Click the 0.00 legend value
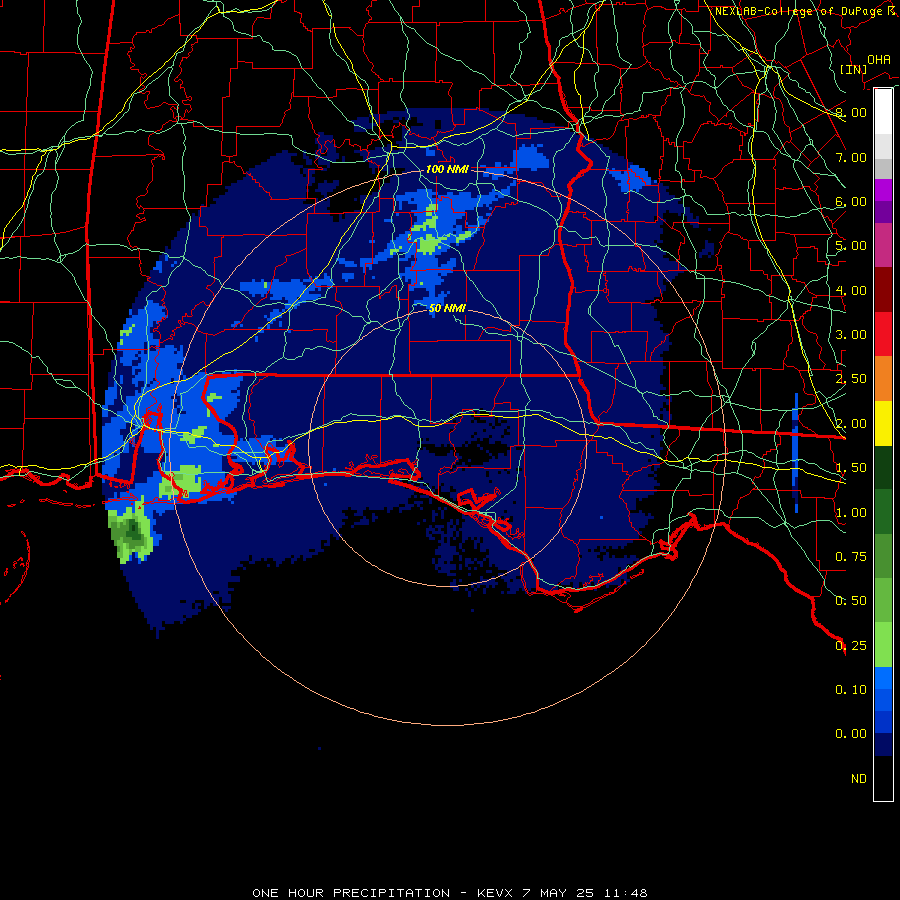Screen dimensions: 900x900 851,734
